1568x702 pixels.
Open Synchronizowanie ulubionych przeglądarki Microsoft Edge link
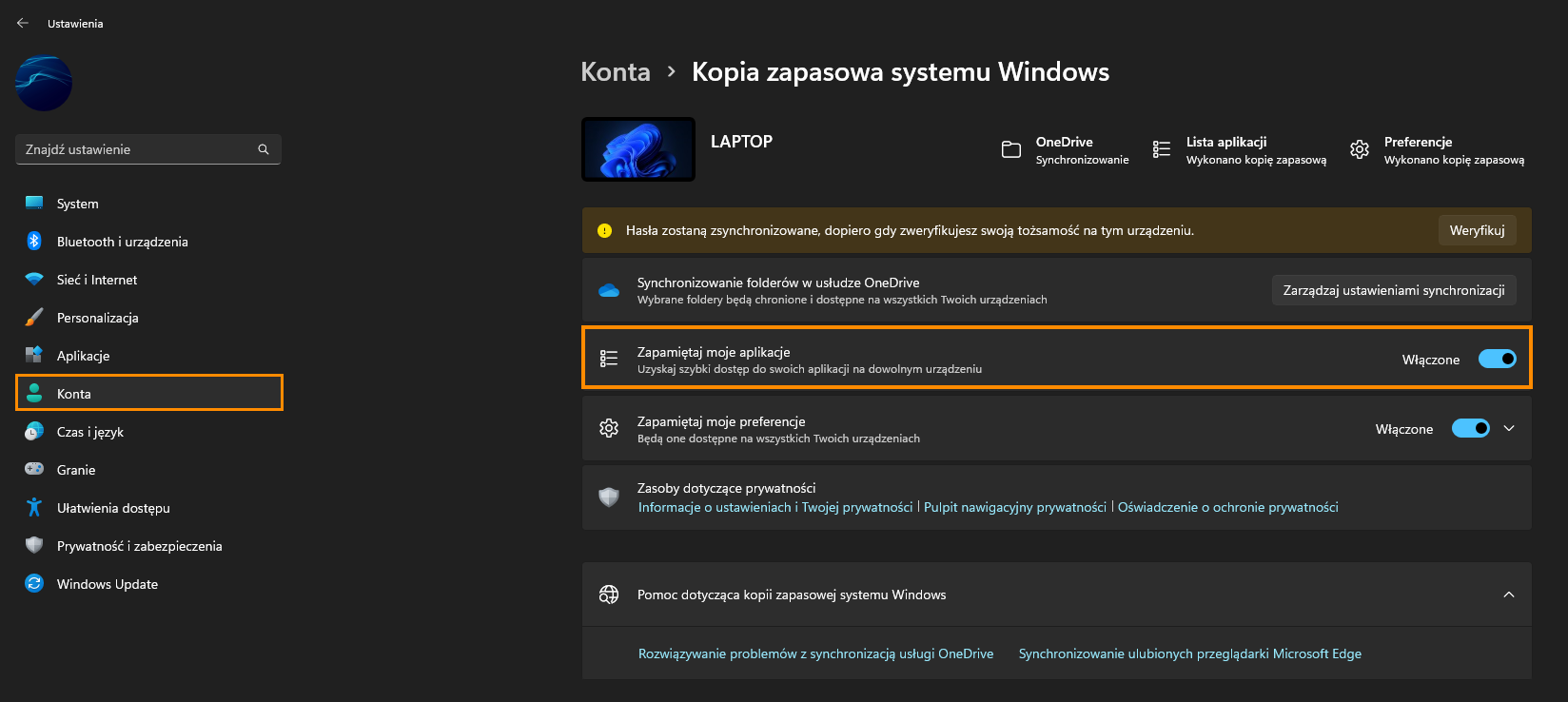[x=1190, y=653]
